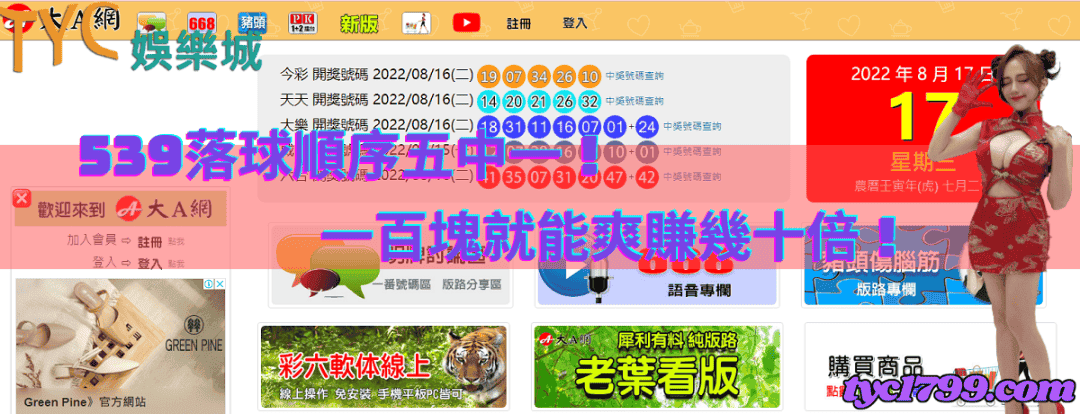Click 登入 link in the welcome sidebar
Screen dimensions: 1080x414
pos(149,263)
